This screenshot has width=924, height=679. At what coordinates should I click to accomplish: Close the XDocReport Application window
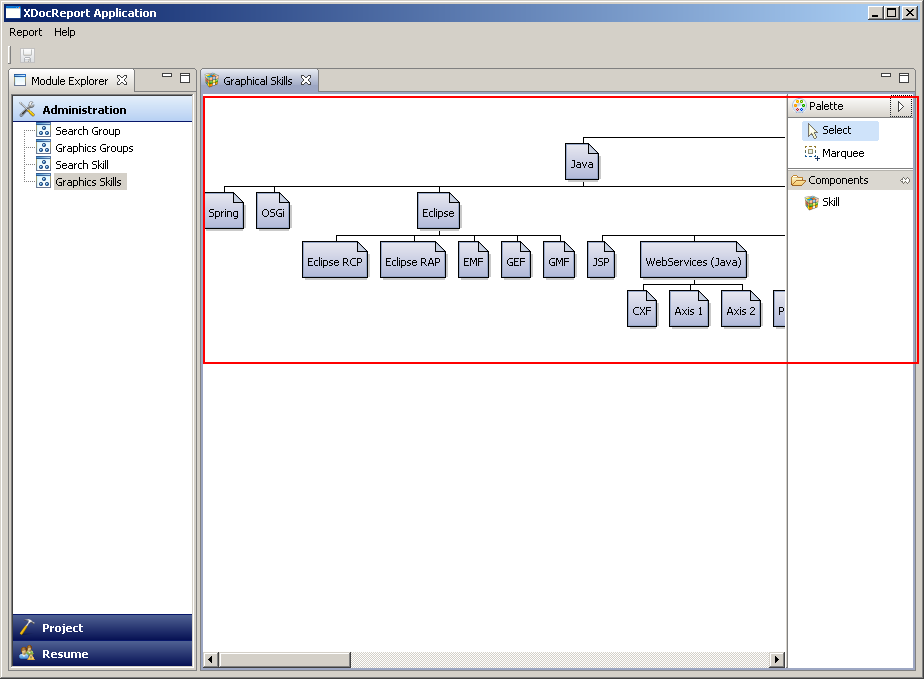(910, 13)
